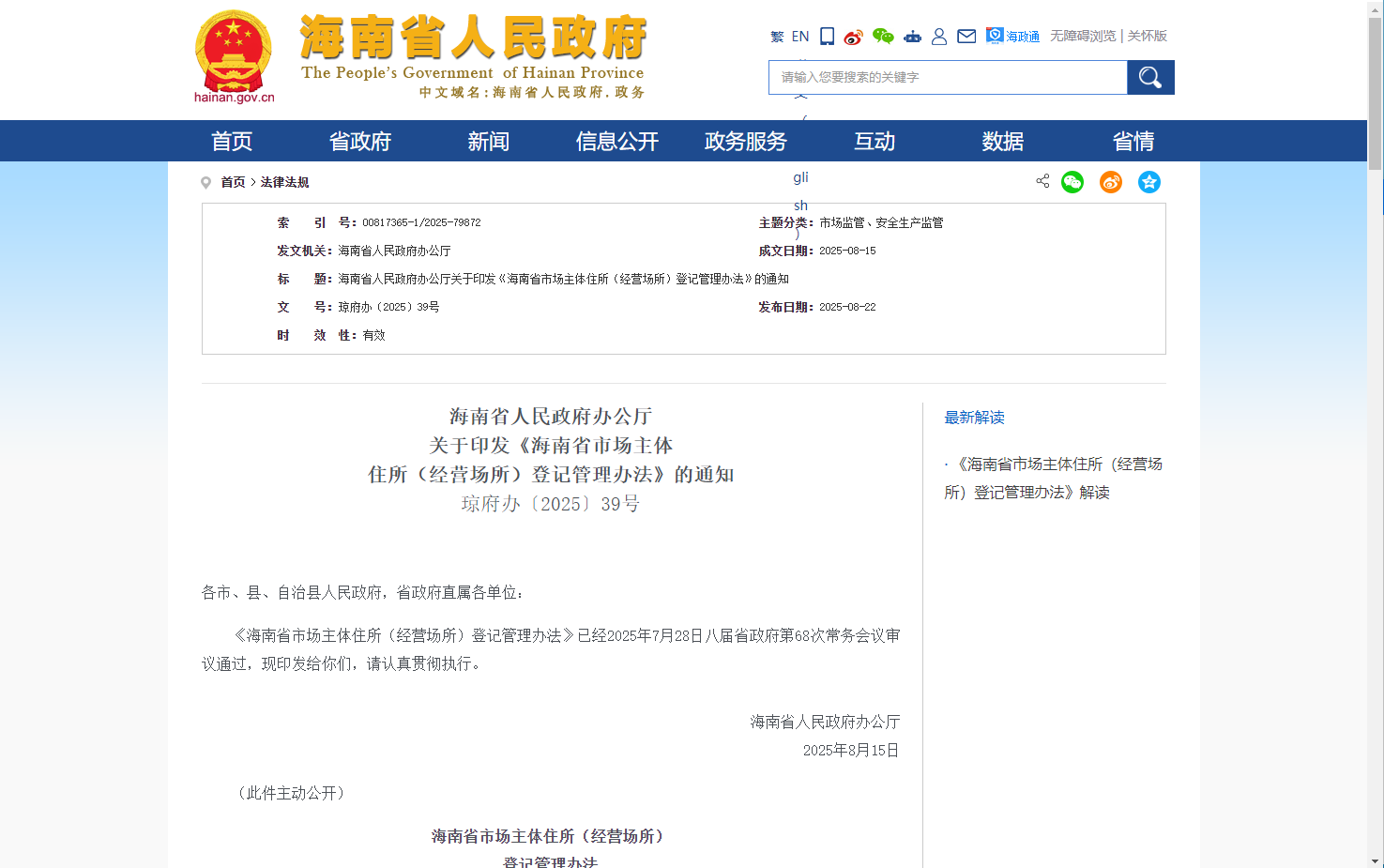The image size is (1384, 868).
Task: Open the mobile version tablet icon
Action: pos(827,37)
